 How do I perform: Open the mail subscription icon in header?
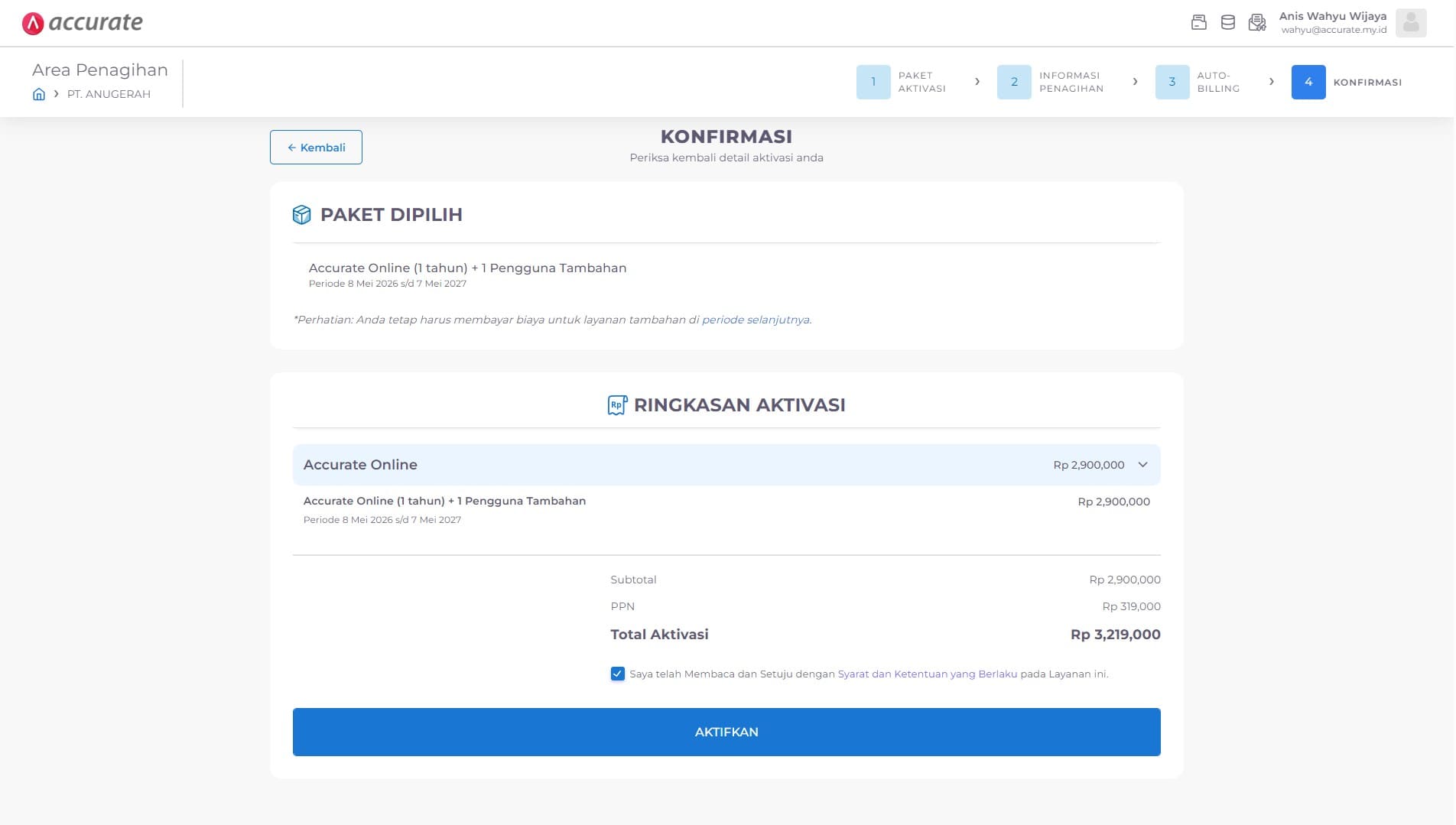[1257, 23]
